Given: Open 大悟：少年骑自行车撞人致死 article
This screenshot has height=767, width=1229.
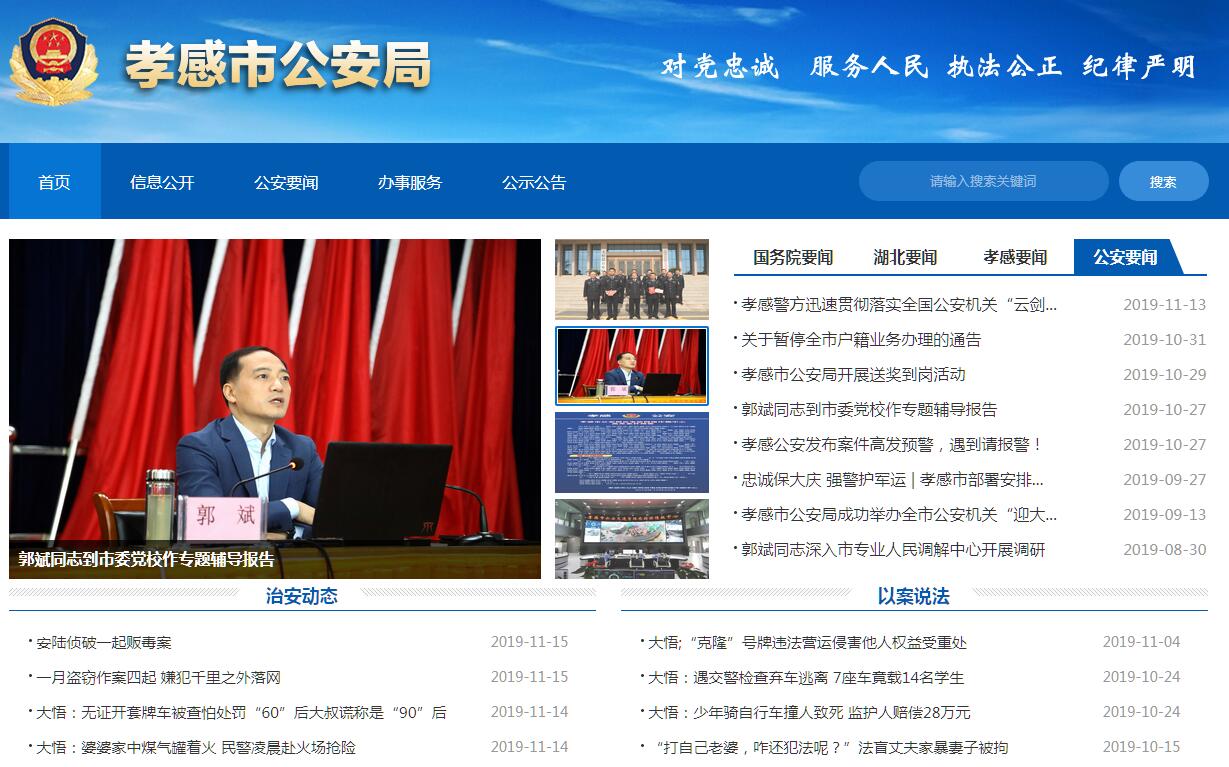Looking at the screenshot, I should click(809, 712).
